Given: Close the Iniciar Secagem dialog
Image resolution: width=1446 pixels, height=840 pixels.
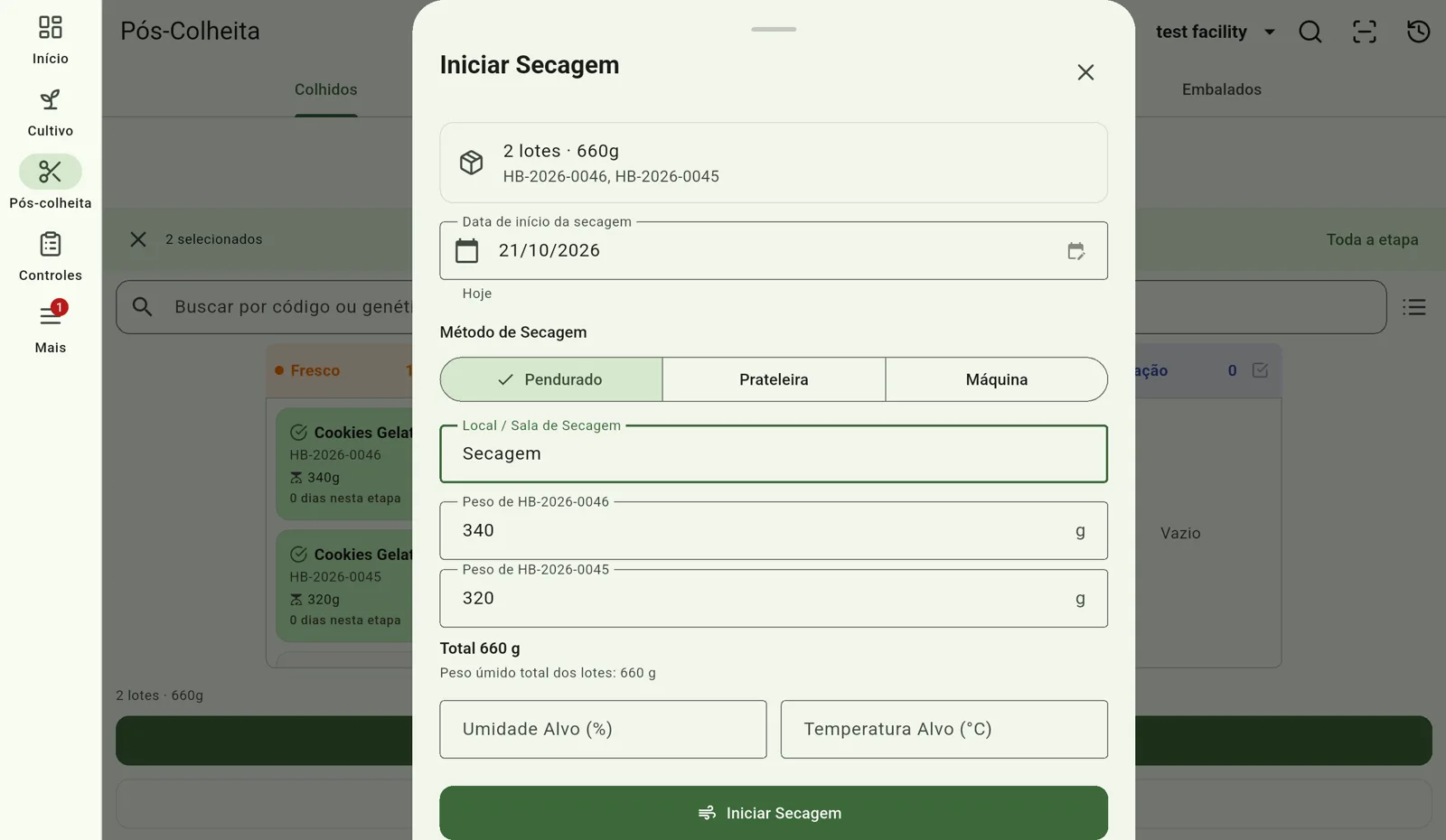Looking at the screenshot, I should pos(1085,72).
